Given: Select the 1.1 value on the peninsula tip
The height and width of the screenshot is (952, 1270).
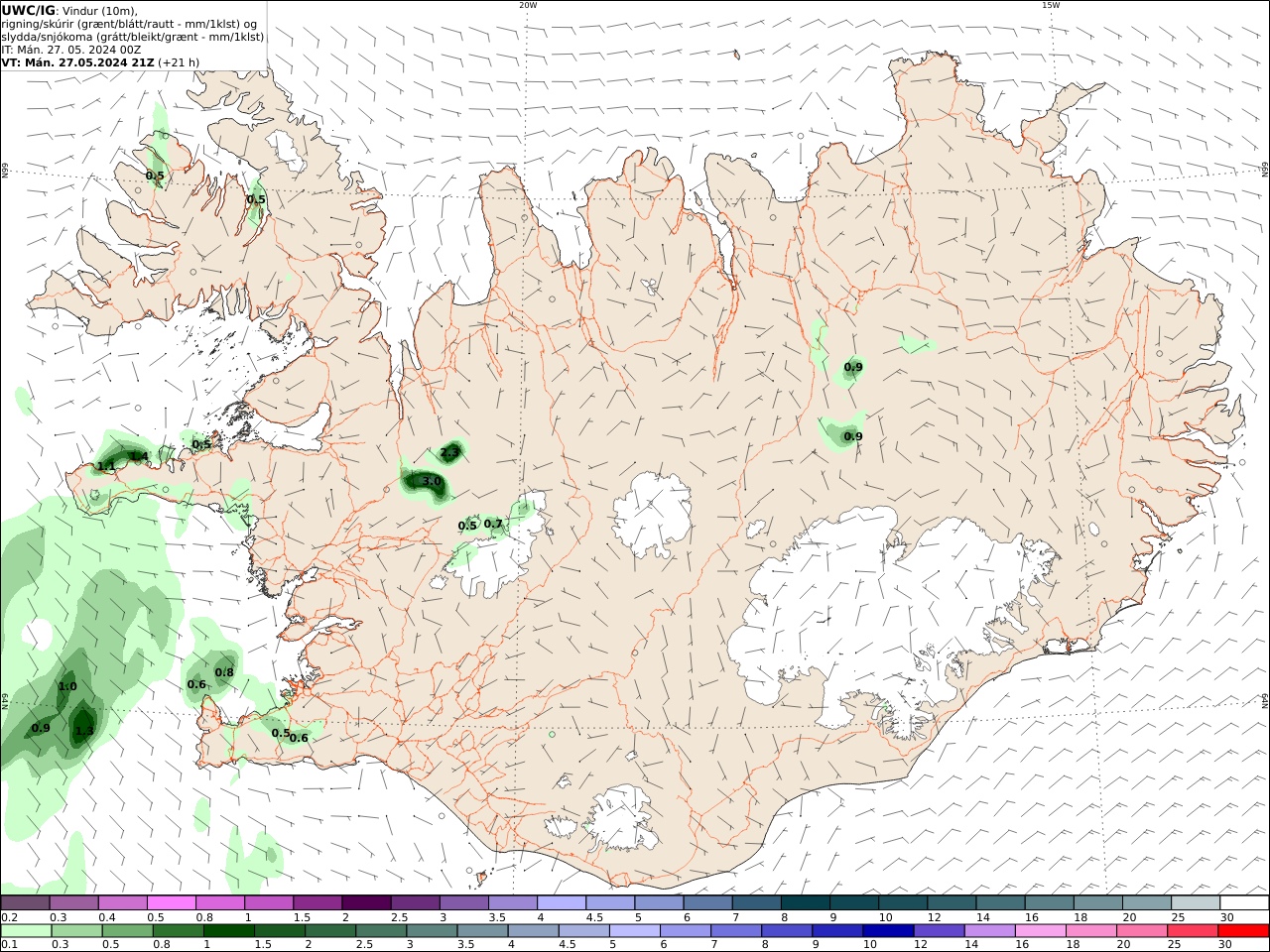Looking at the screenshot, I should 106,466.
